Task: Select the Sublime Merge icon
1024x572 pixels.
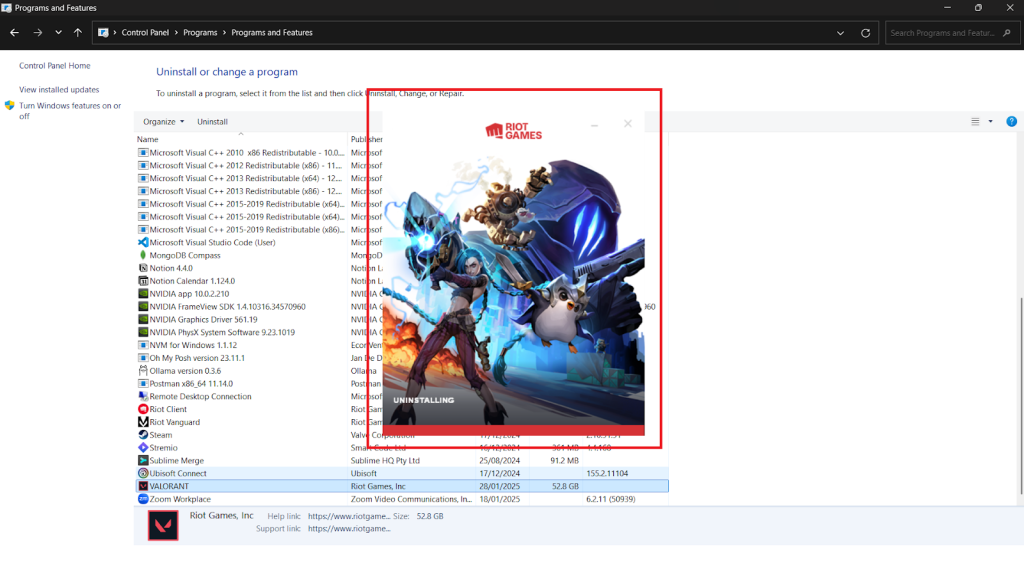Action: [x=143, y=460]
